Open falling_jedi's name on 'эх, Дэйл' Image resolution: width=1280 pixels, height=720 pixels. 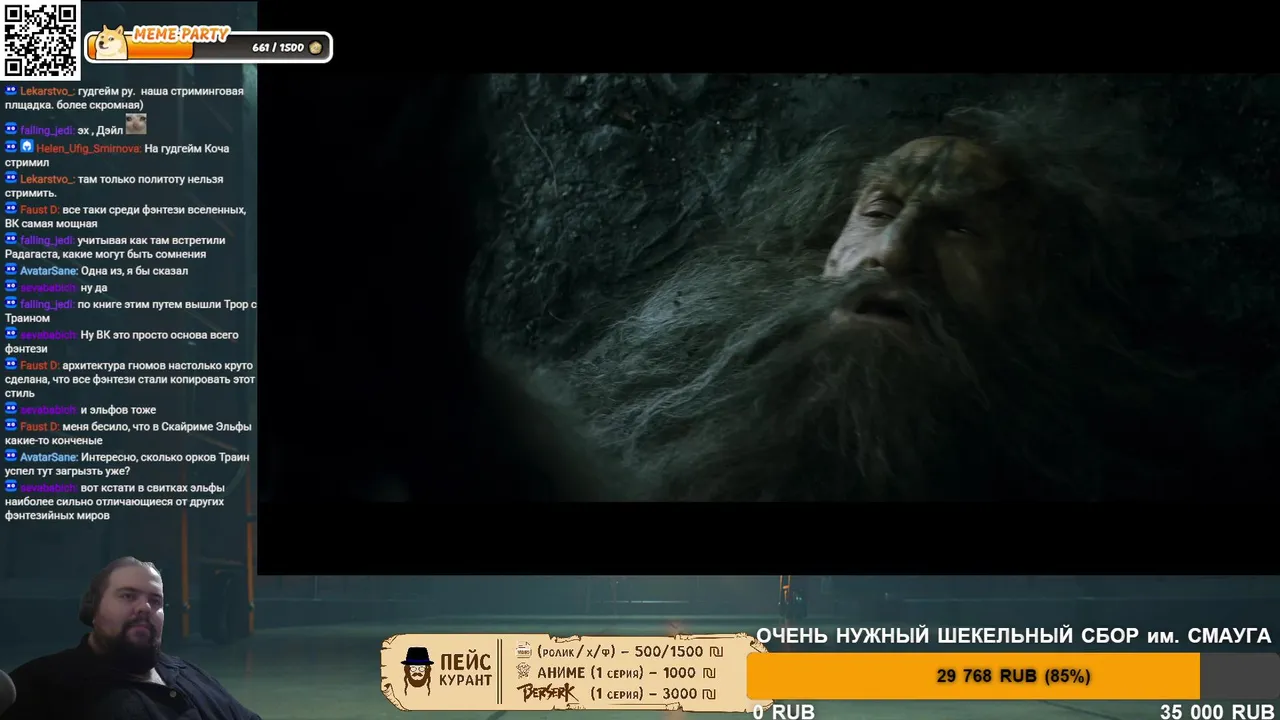tap(47, 130)
